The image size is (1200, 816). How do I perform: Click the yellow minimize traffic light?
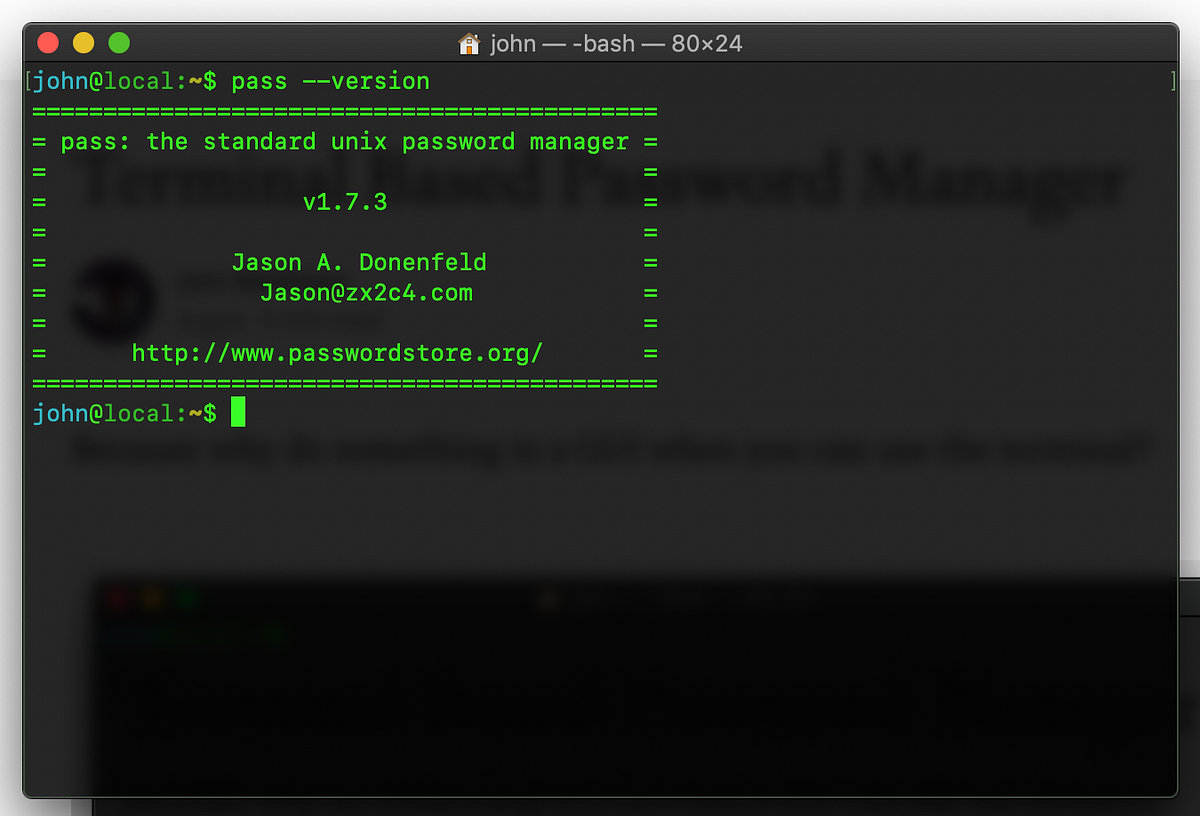[83, 43]
